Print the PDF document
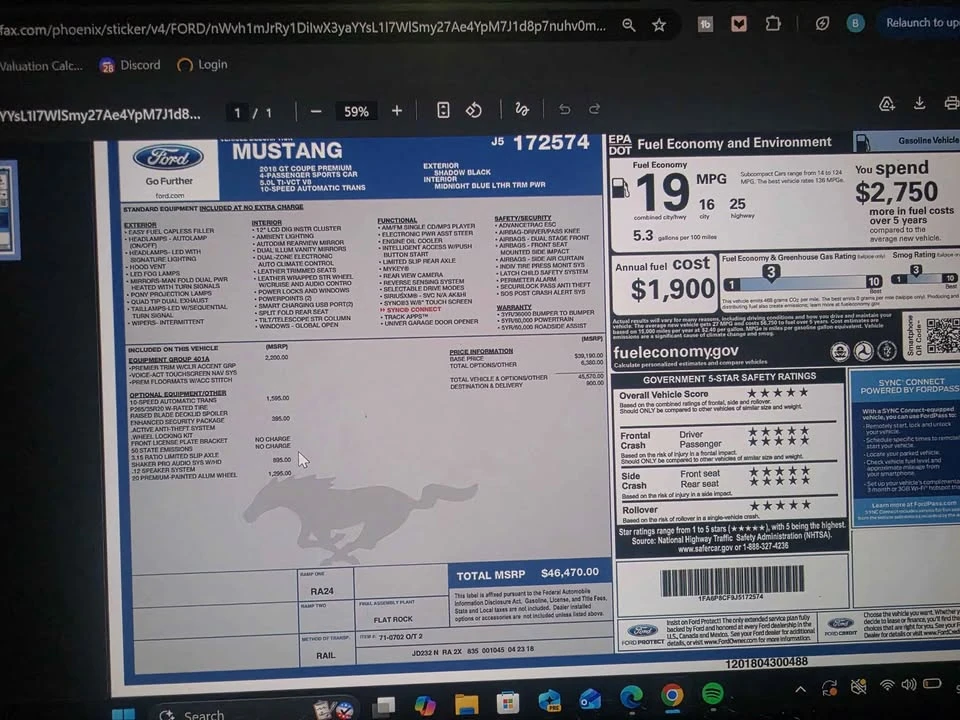Viewport: 960px width, 720px height. [951, 102]
